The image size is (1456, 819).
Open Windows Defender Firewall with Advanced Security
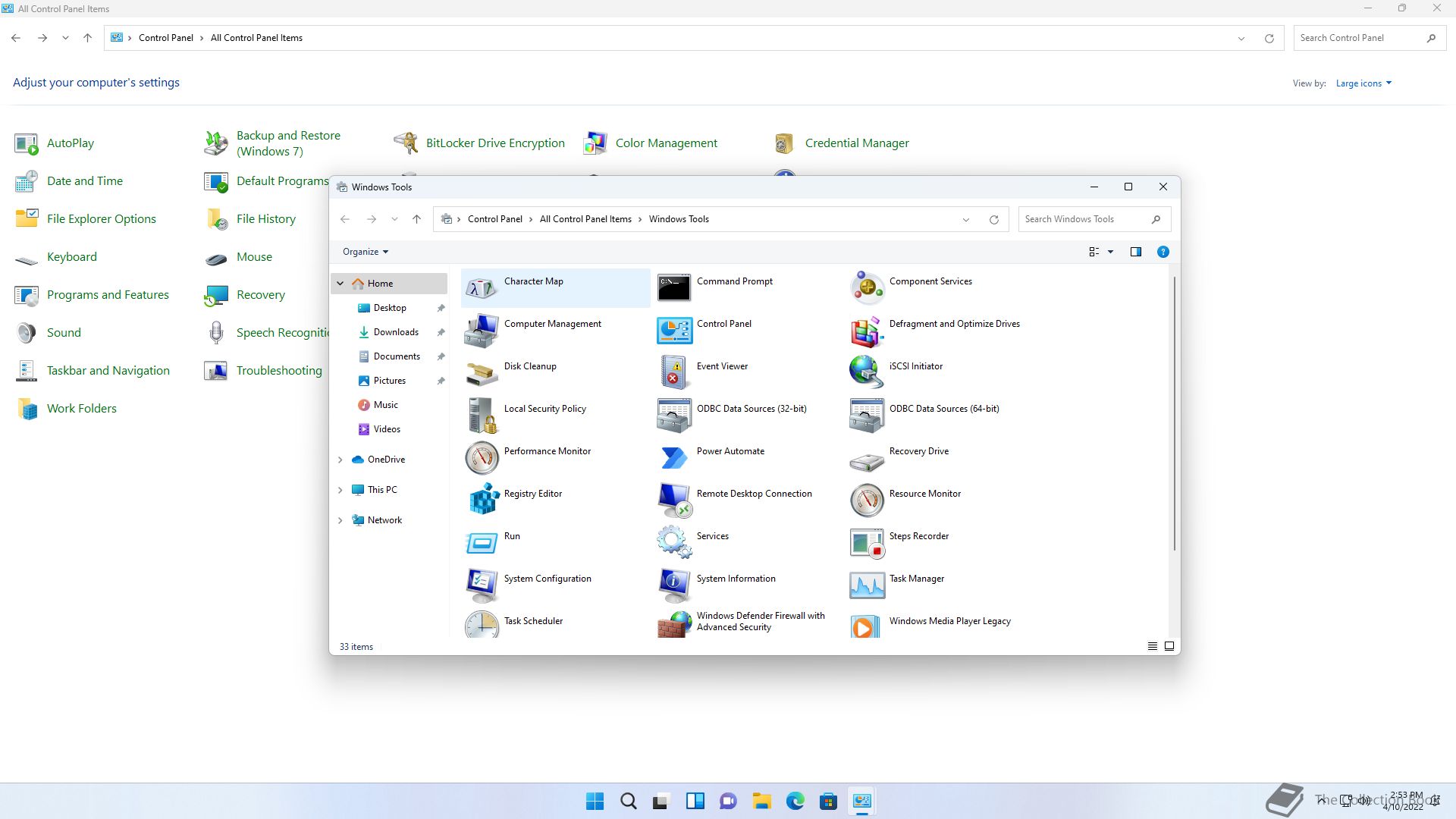674,626
